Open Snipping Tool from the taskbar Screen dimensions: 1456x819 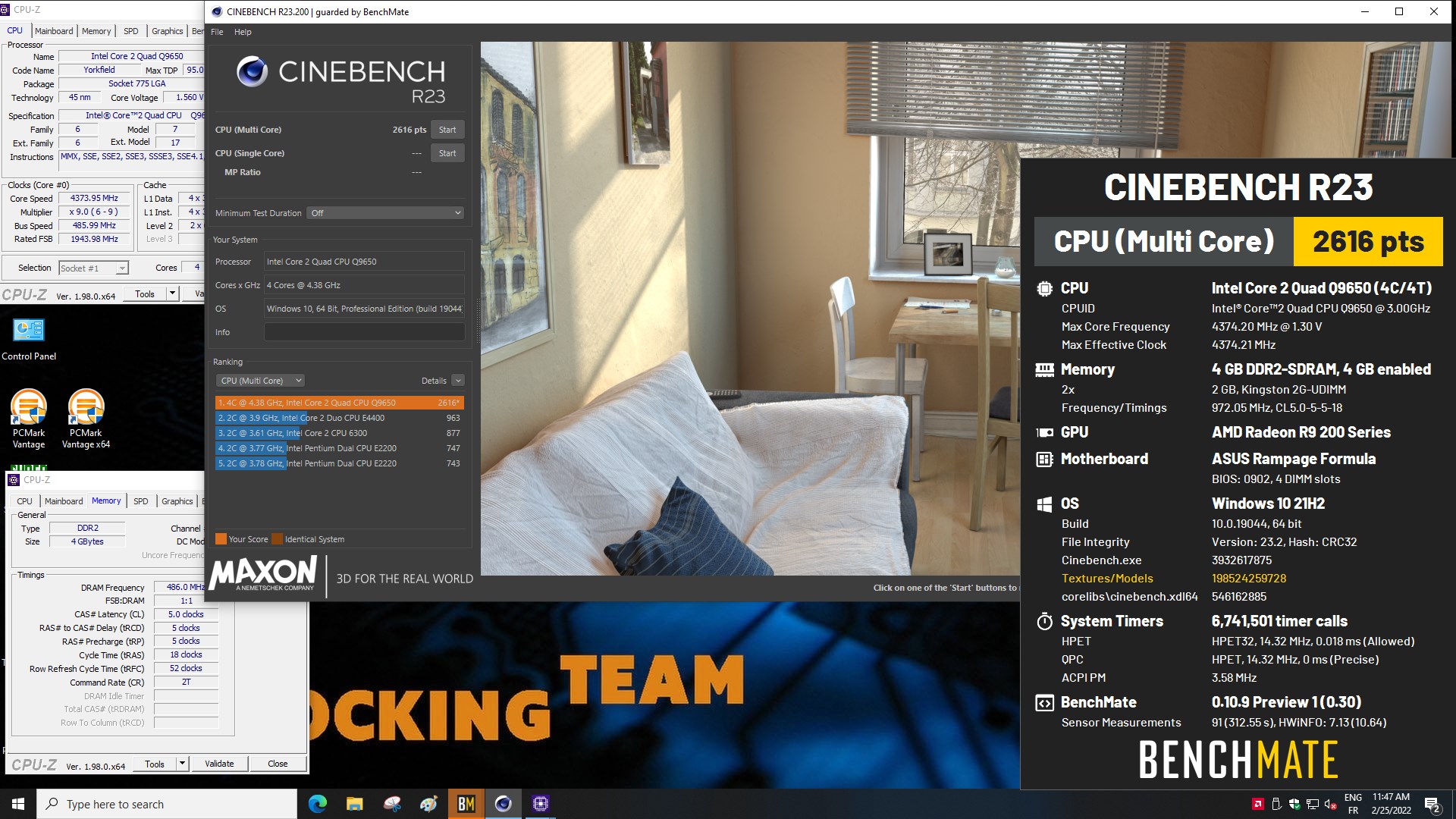coord(392,804)
